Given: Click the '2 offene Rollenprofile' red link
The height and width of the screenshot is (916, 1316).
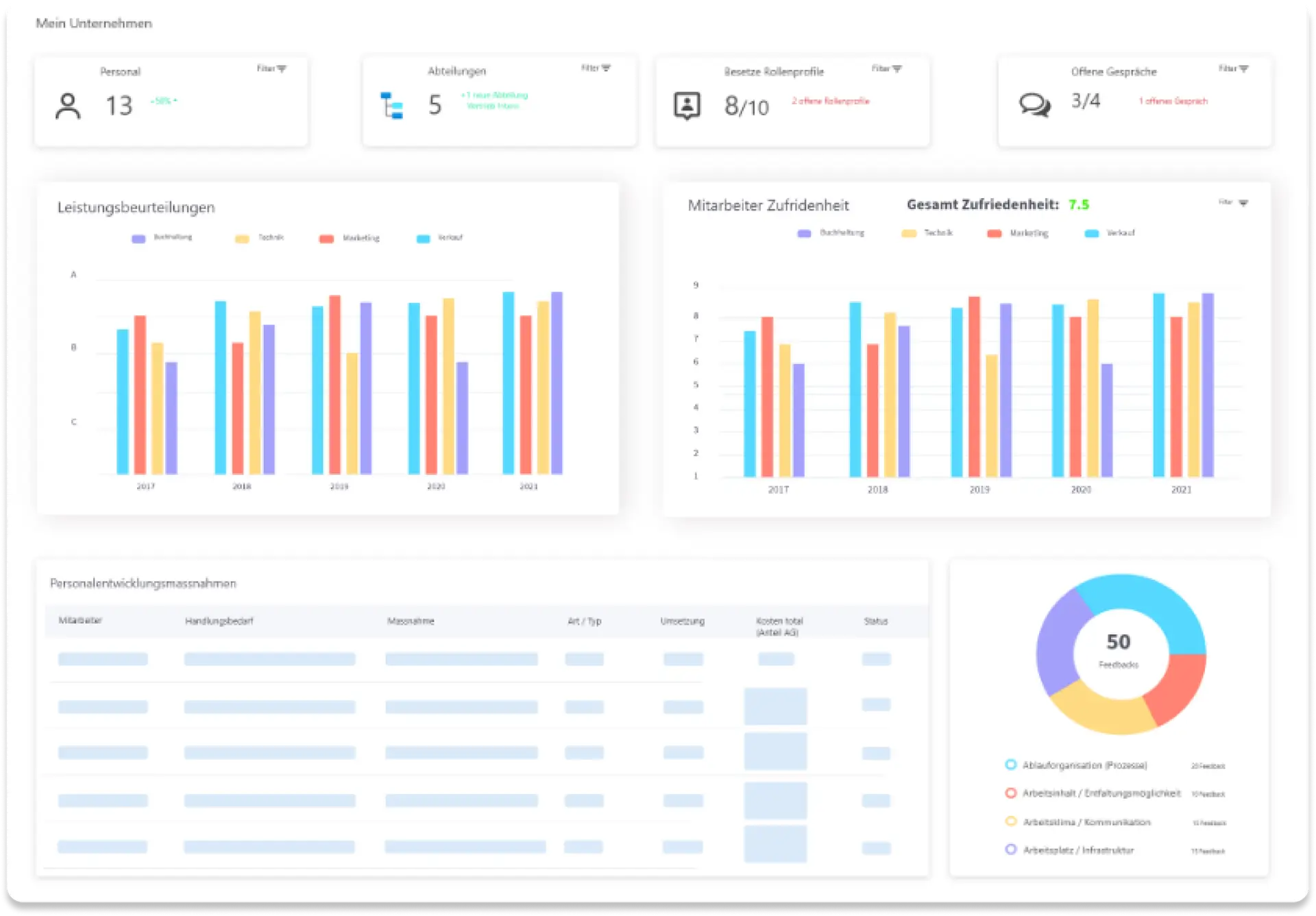Looking at the screenshot, I should point(831,101).
